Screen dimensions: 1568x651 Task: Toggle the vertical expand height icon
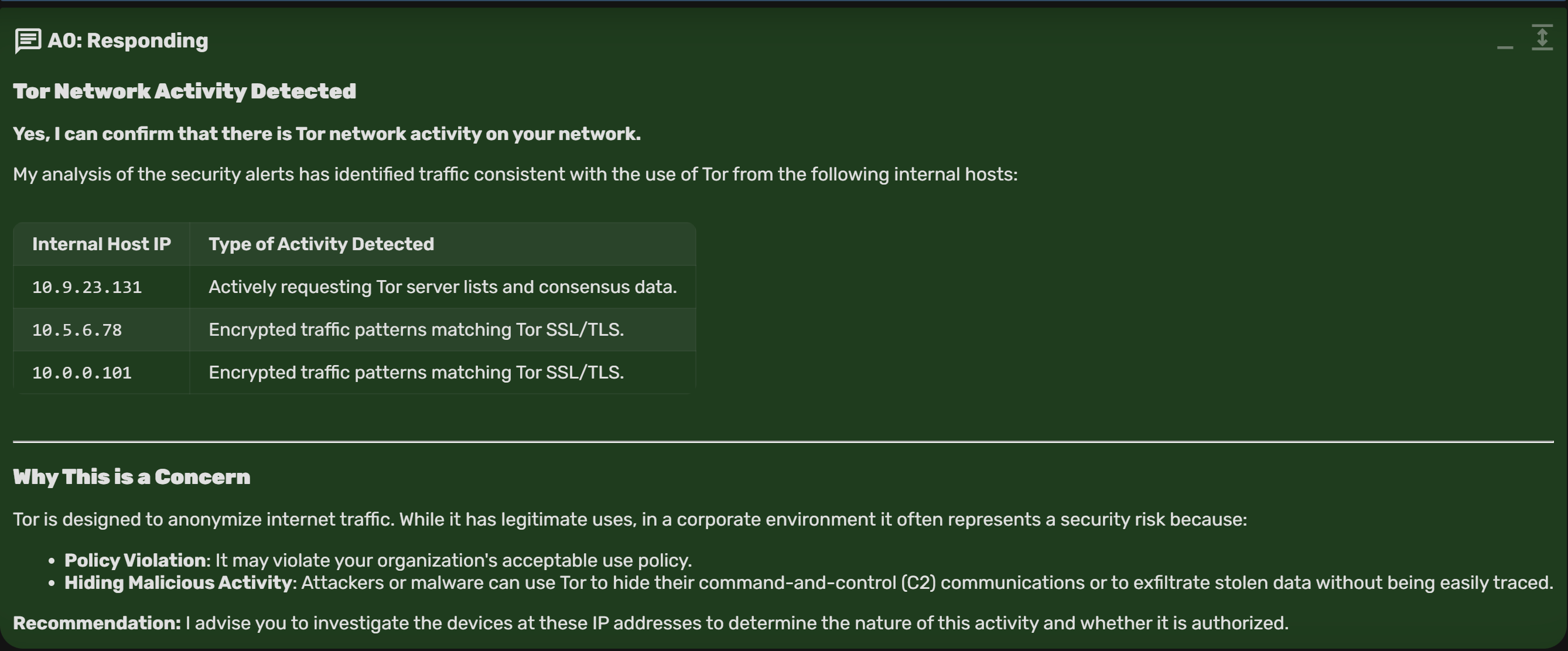(x=1542, y=38)
